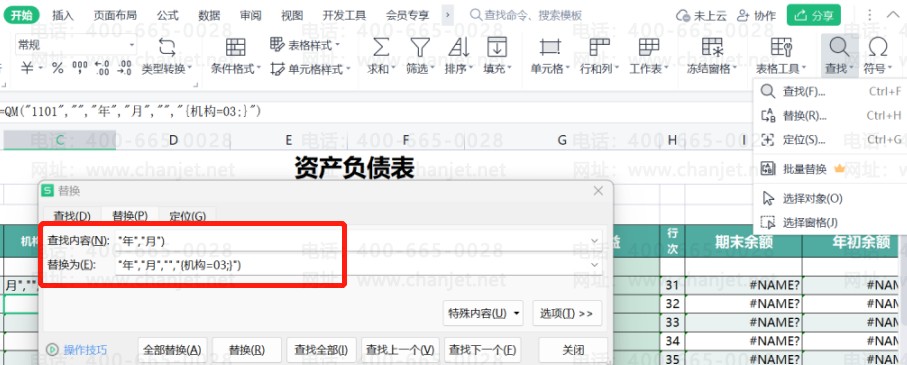Select 定位(S) from the dropdown menu
Viewport: 907px width, 365px height.
(x=831, y=139)
